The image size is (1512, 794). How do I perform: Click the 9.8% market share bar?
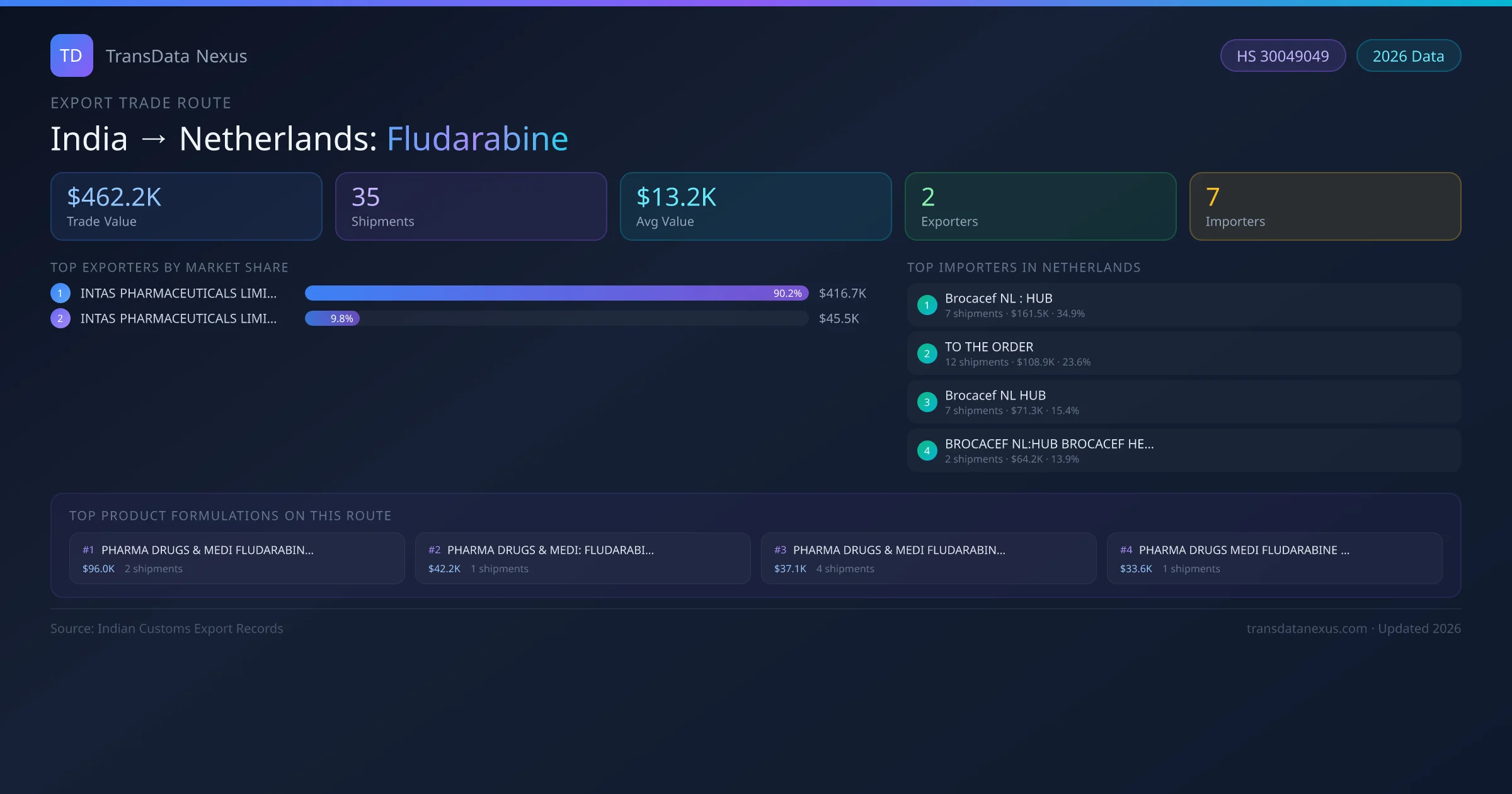(333, 318)
